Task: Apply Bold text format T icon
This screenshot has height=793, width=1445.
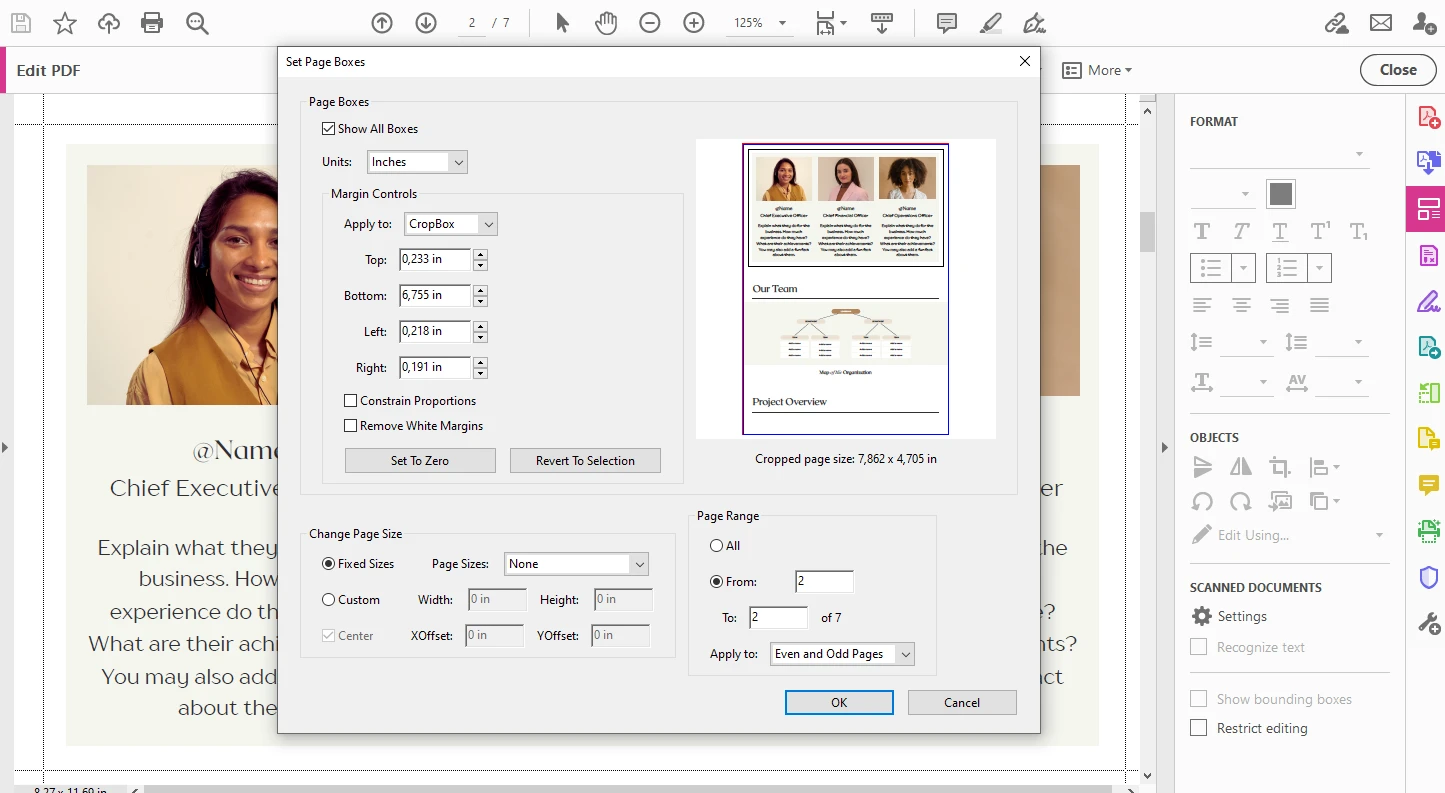Action: (x=1202, y=231)
